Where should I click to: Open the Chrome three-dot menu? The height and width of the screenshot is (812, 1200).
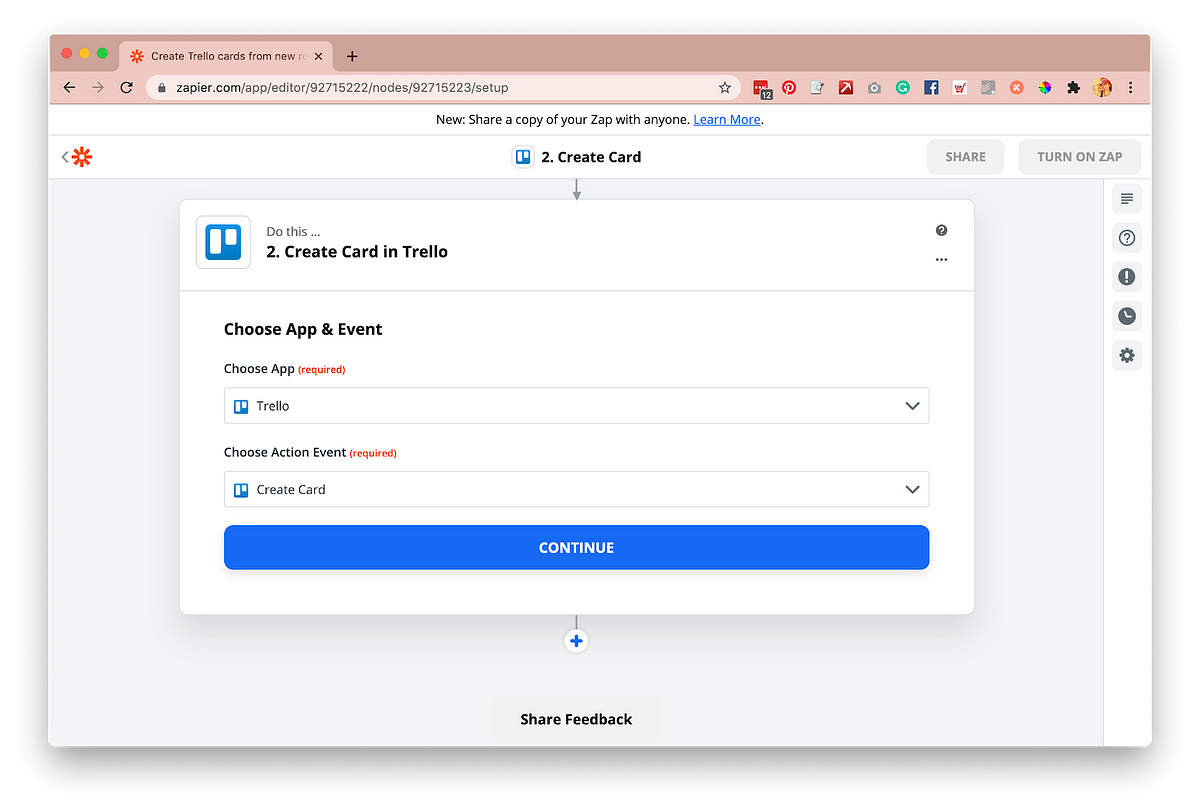click(1131, 88)
